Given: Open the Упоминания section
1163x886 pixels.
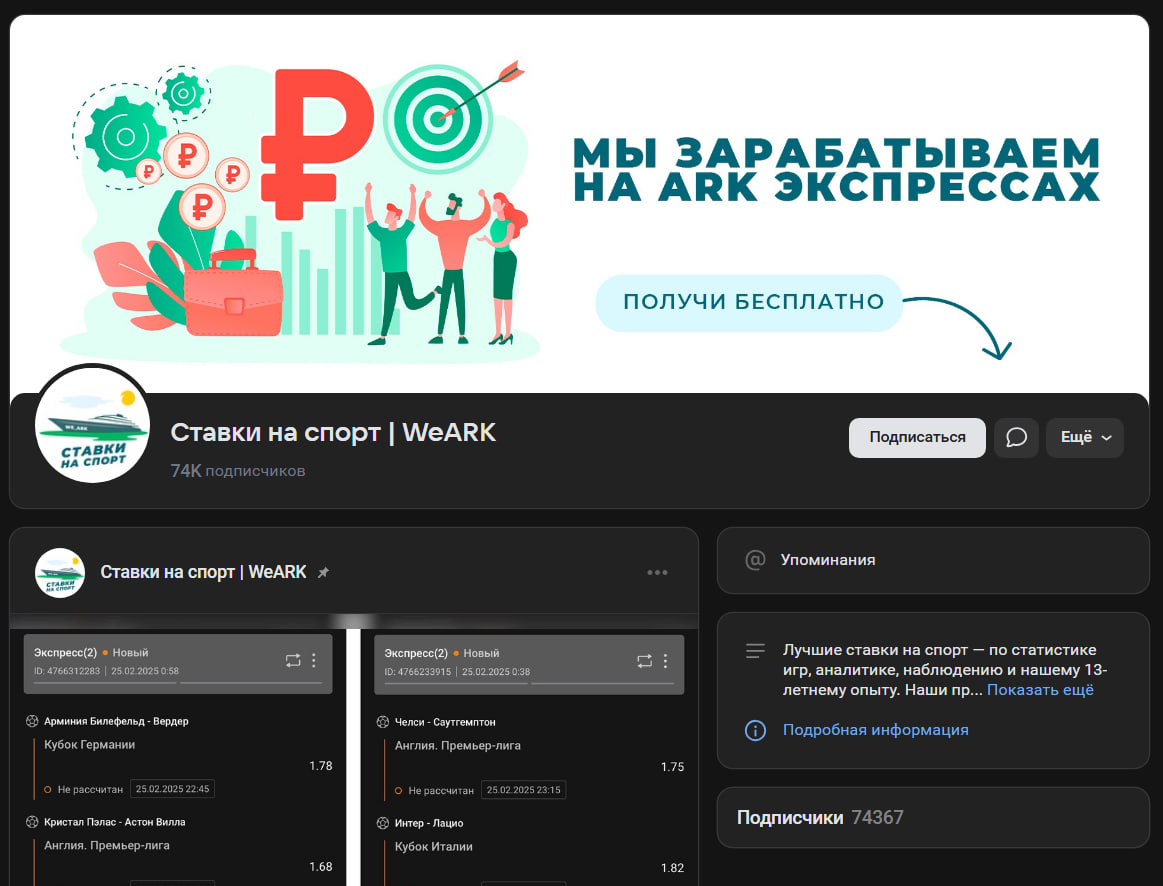Looking at the screenshot, I should coord(828,560).
